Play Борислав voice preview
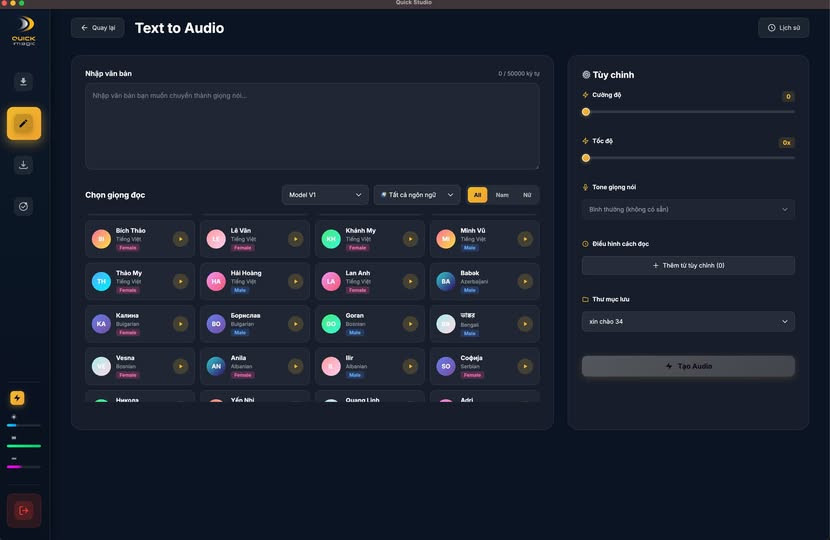Image resolution: width=830 pixels, height=540 pixels. tap(295, 324)
